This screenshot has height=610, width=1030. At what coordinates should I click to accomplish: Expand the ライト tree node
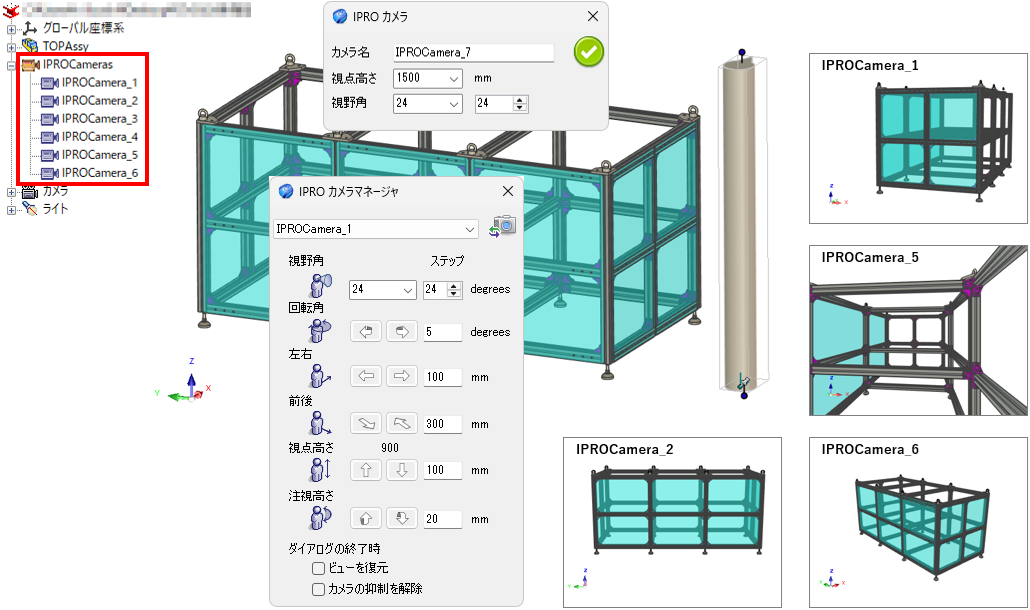click(x=11, y=210)
